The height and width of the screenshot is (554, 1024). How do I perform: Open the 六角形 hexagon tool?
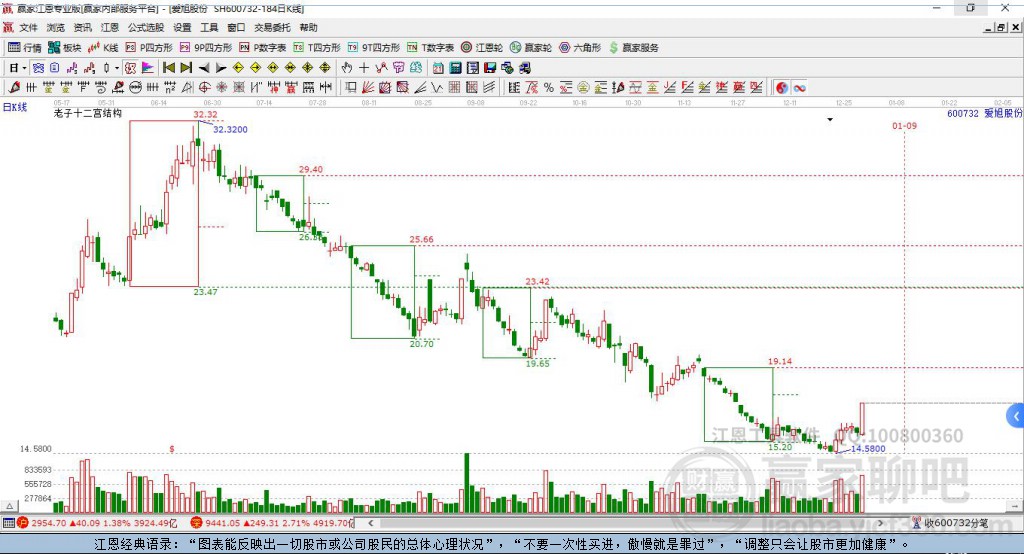(x=580, y=48)
